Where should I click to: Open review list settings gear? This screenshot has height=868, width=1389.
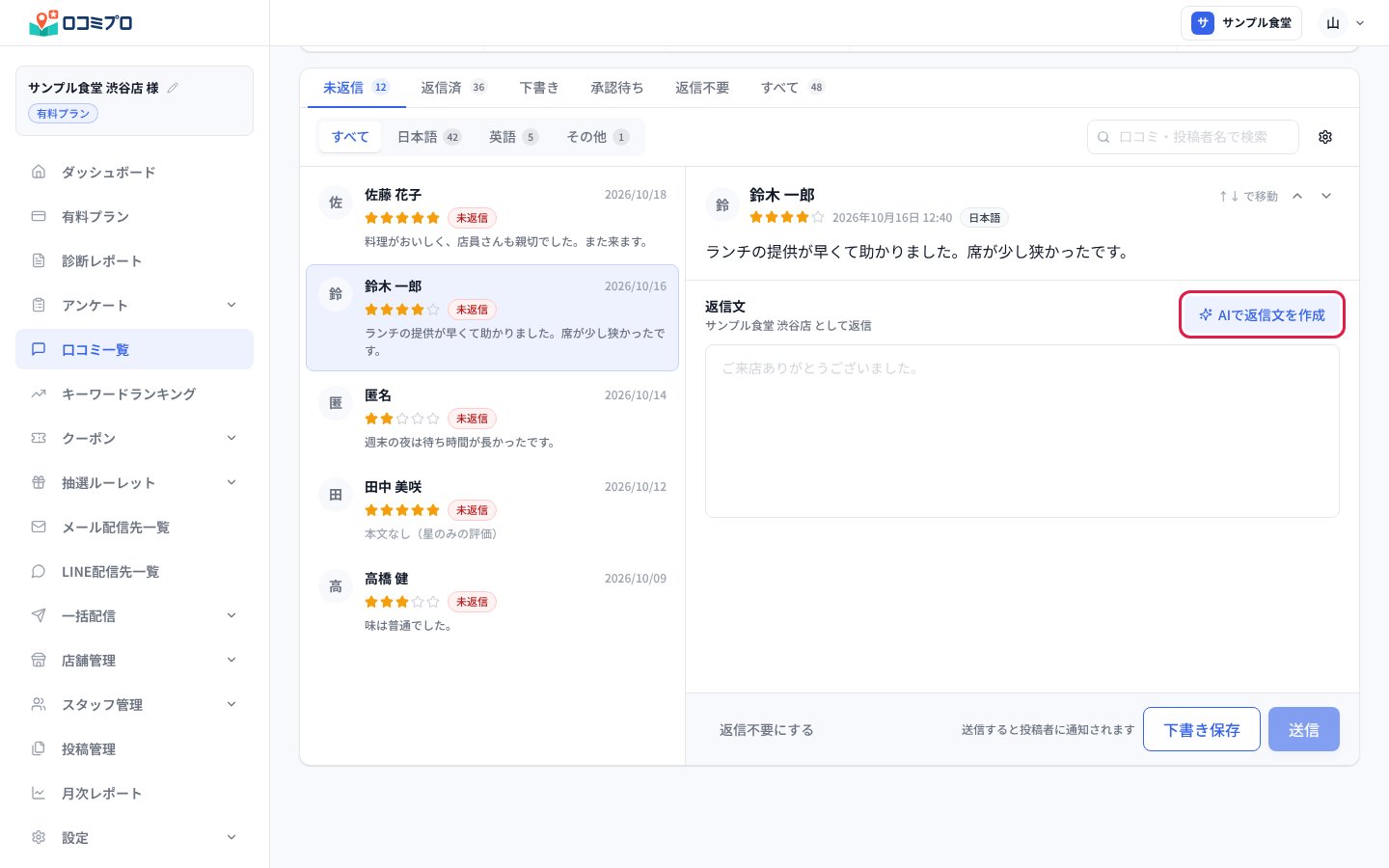(1325, 137)
